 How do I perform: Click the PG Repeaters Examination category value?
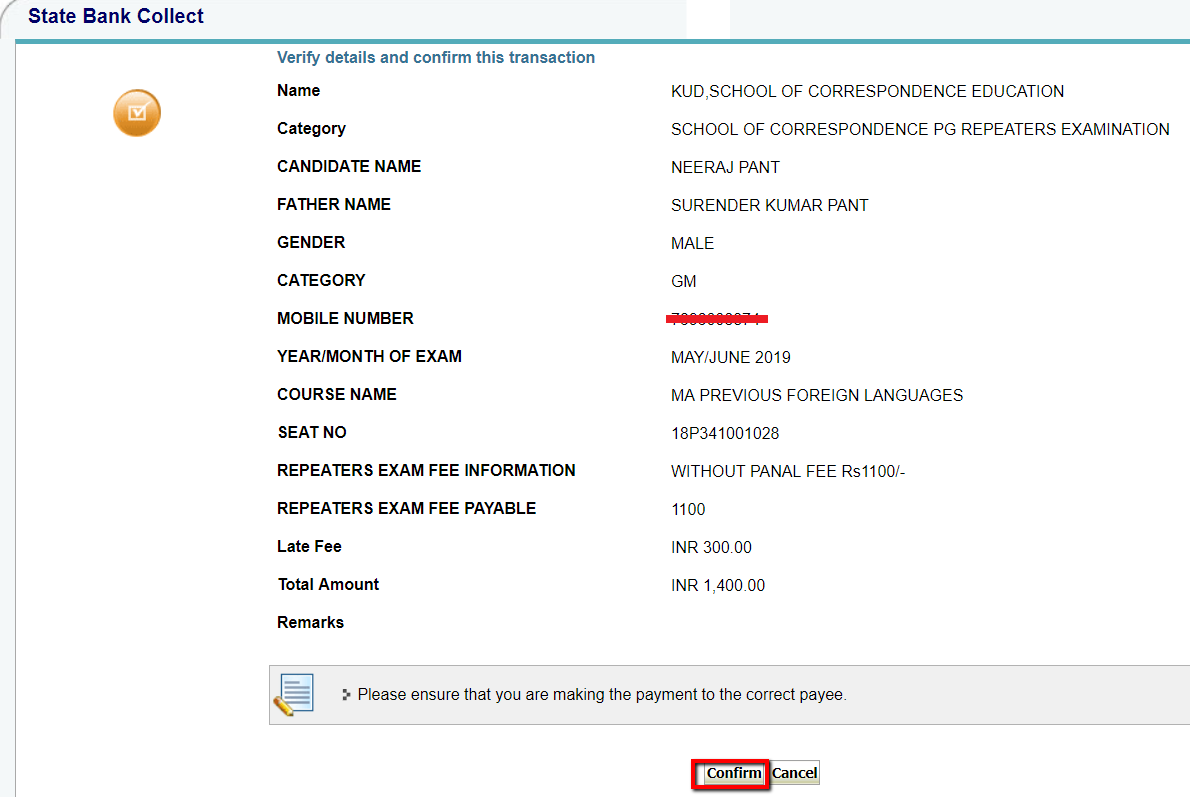click(x=920, y=130)
